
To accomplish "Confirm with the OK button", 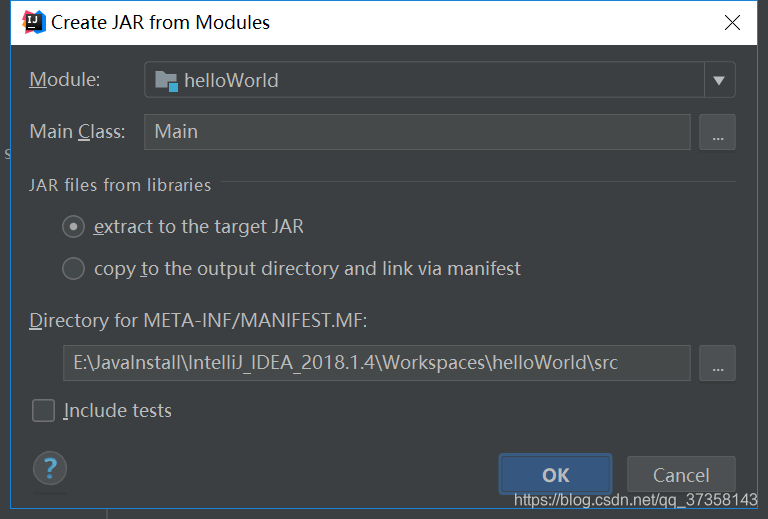I will pos(555,474).
